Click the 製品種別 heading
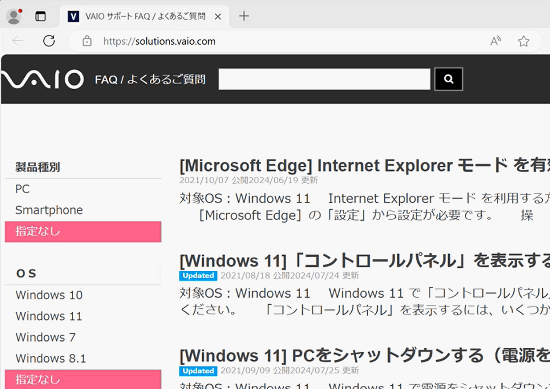Viewport: 550px width, 389px height. pyautogui.click(x=38, y=167)
